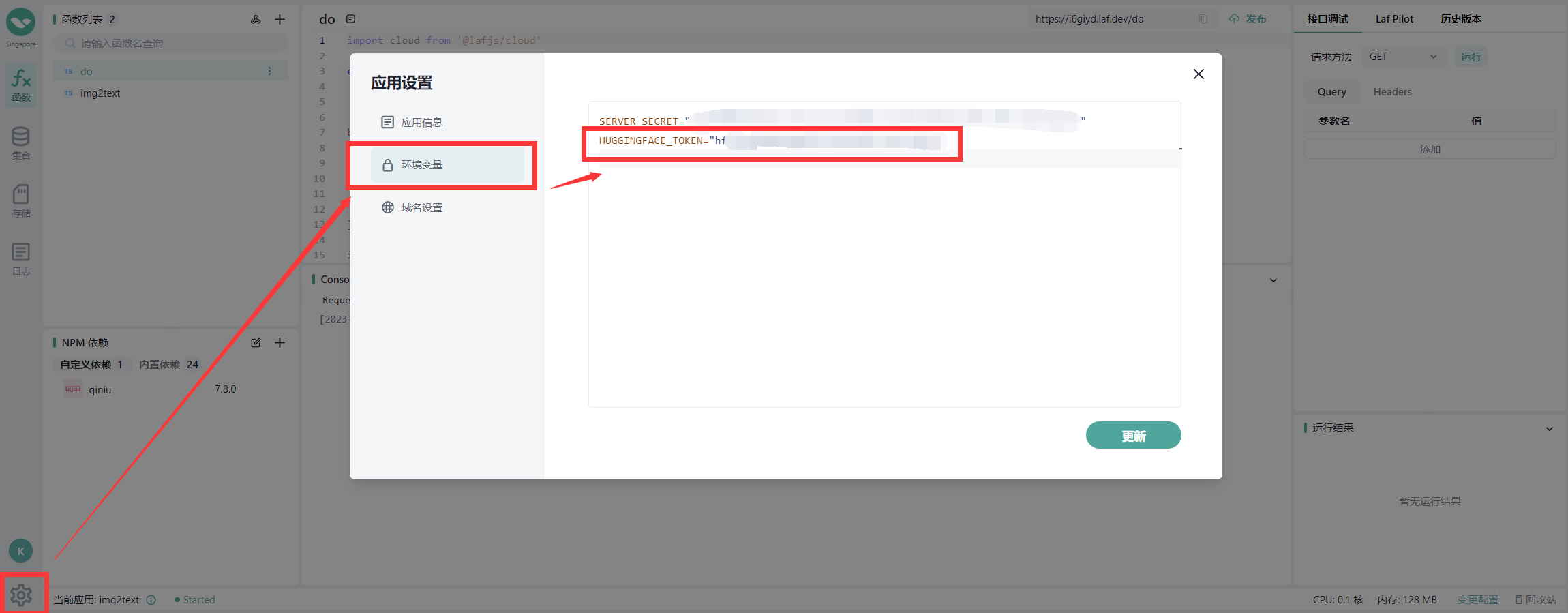Close the 应用设置 dialog

[x=1198, y=74]
